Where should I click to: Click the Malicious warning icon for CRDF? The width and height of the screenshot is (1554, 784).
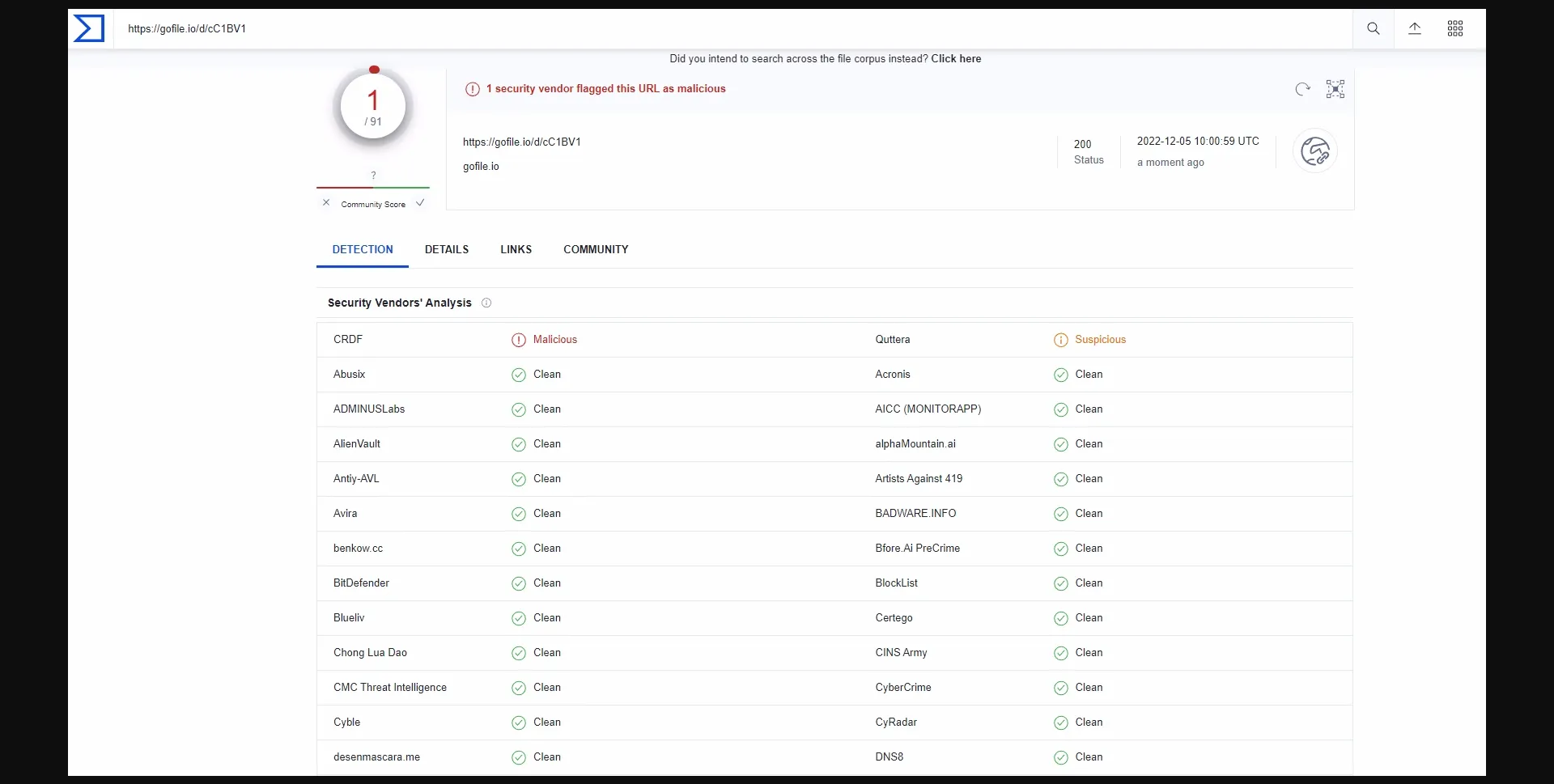[519, 341]
